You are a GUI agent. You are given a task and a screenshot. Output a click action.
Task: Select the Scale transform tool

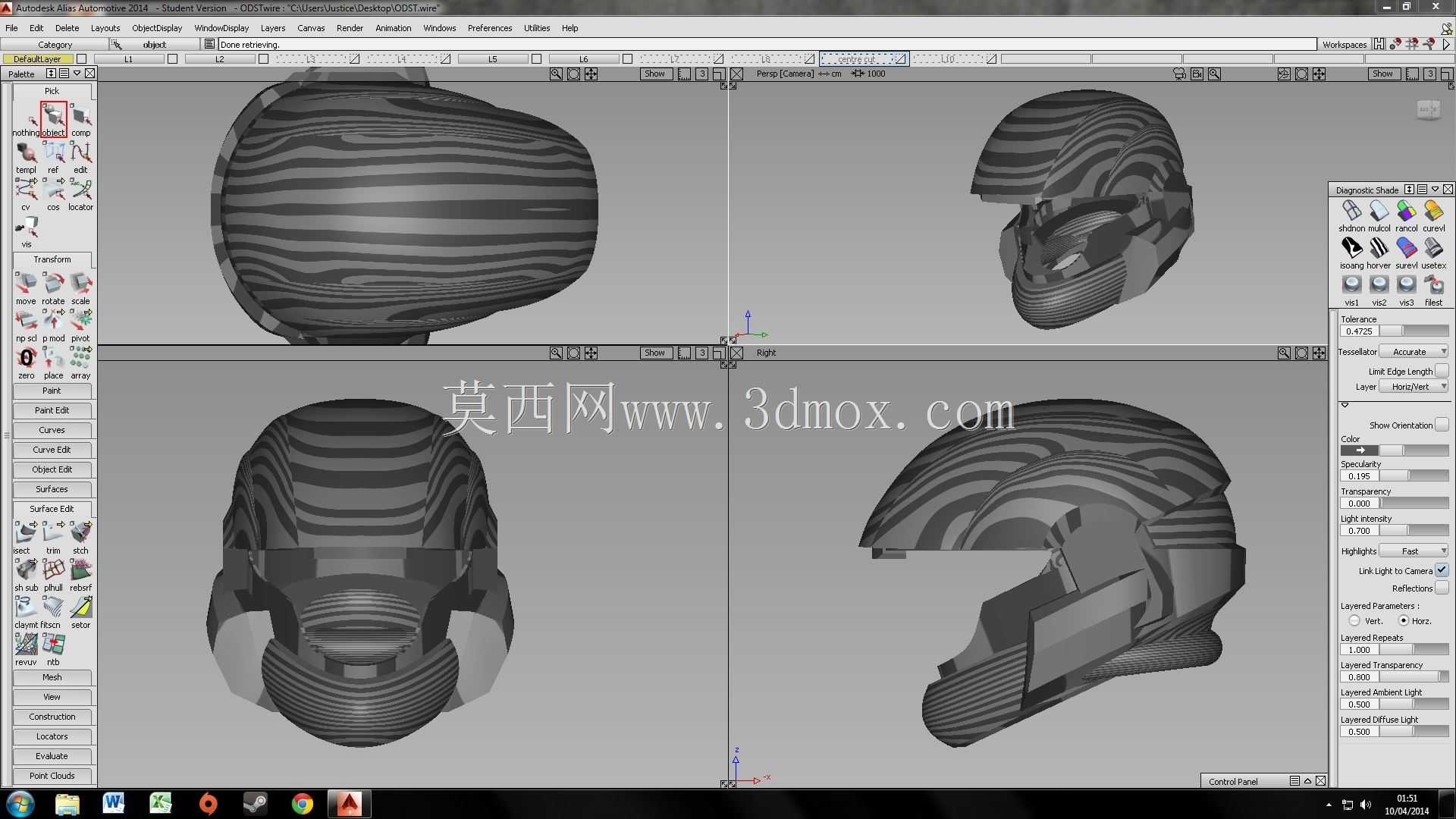(80, 288)
